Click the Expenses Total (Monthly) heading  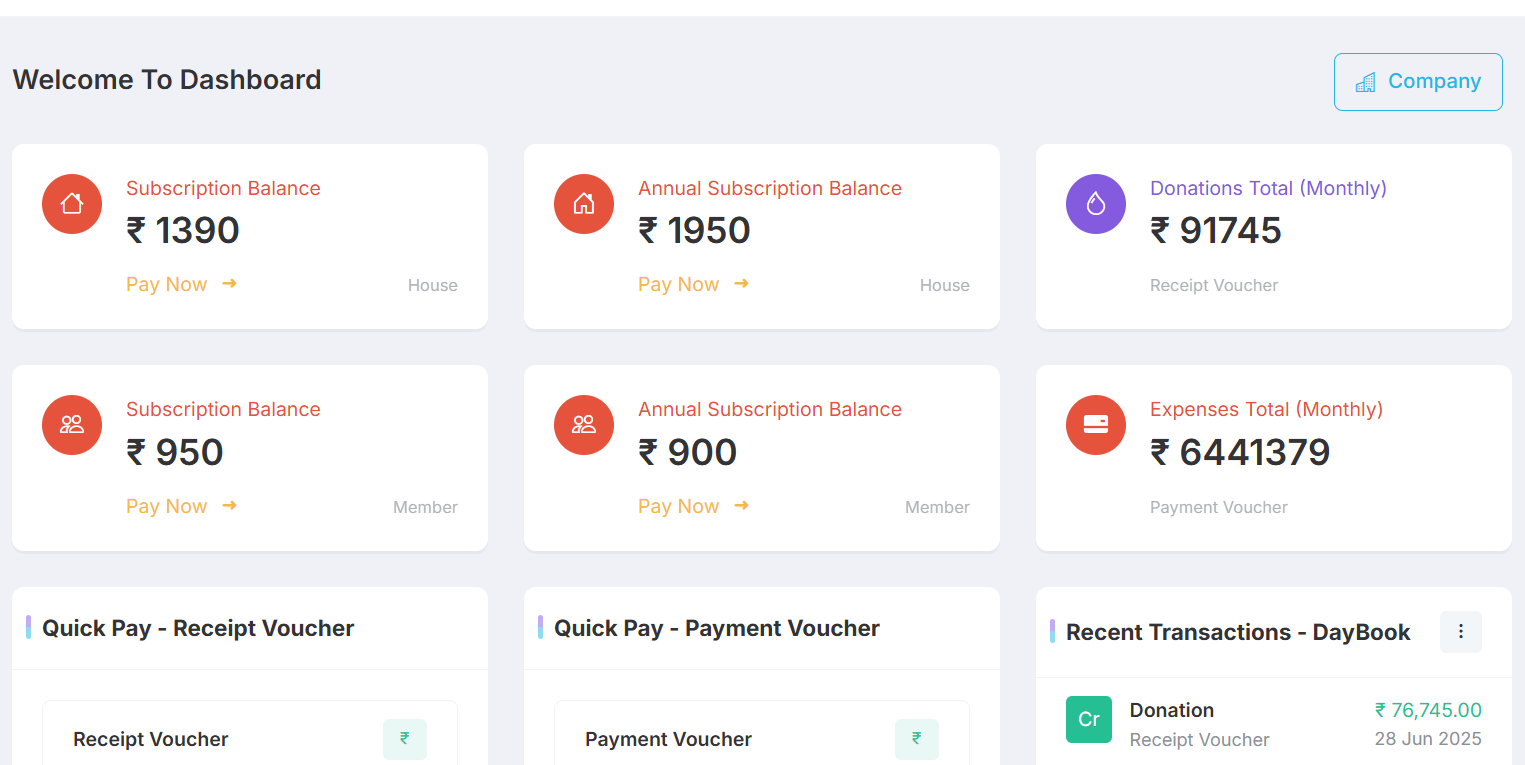click(x=1266, y=409)
